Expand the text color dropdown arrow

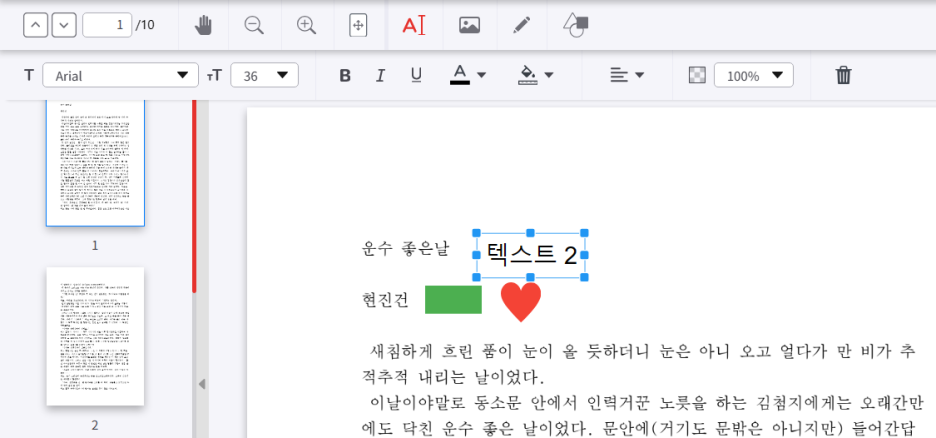click(x=482, y=75)
